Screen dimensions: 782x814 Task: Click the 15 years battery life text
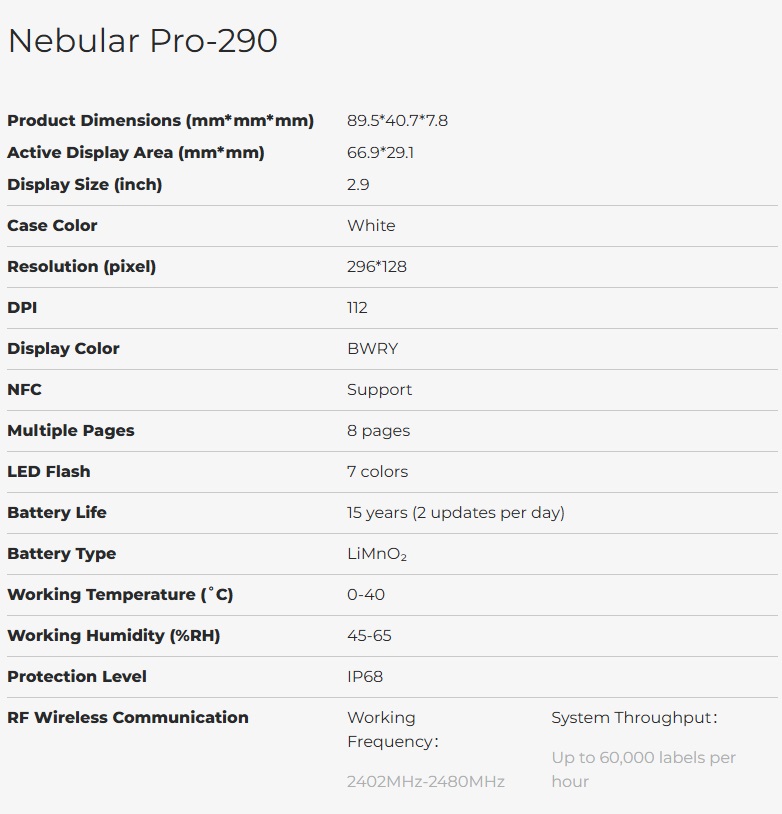[455, 513]
